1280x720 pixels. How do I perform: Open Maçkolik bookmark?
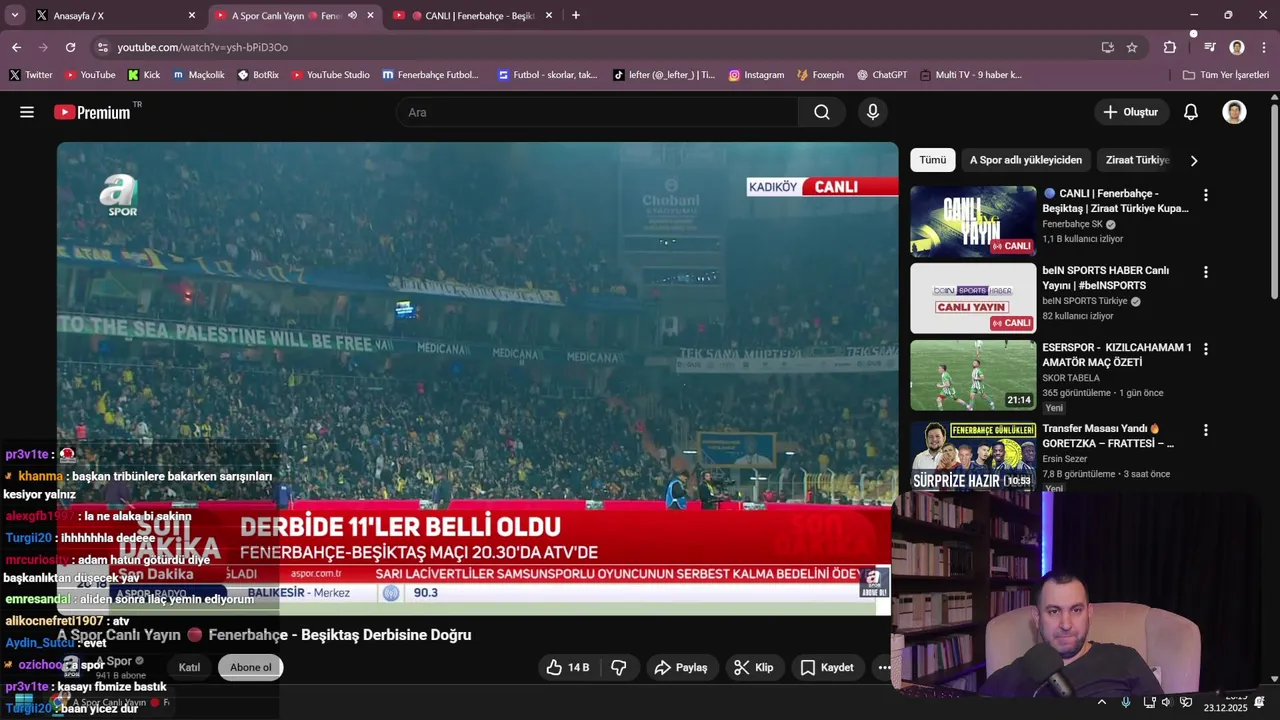coord(198,75)
